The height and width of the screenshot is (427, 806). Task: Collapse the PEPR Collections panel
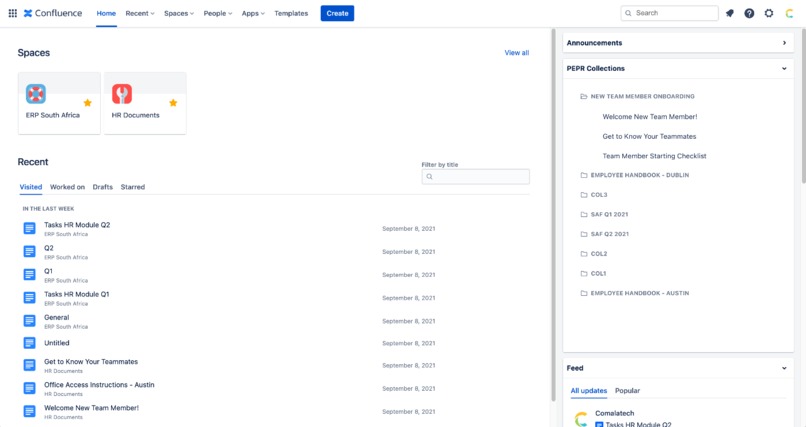pos(784,68)
